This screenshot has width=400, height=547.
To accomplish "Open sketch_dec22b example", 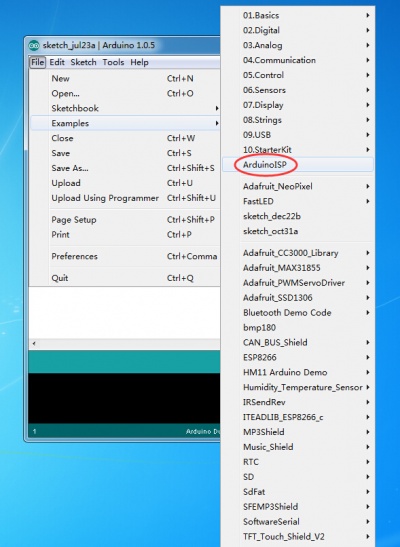I will pos(298,216).
